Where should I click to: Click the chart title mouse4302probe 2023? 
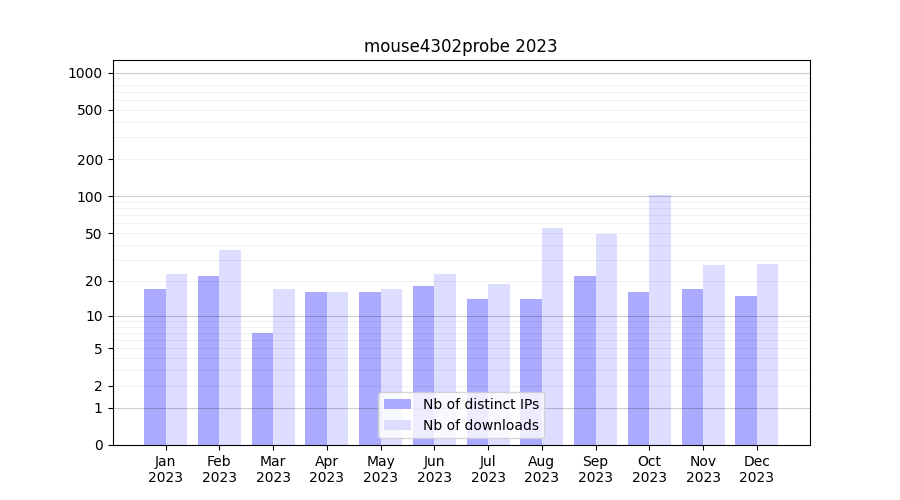[x=460, y=46]
